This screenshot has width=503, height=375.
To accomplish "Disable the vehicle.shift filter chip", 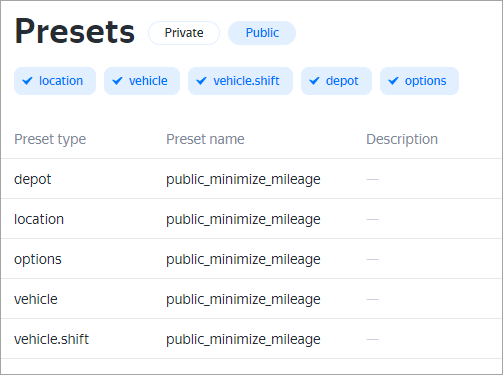I will tap(240, 81).
